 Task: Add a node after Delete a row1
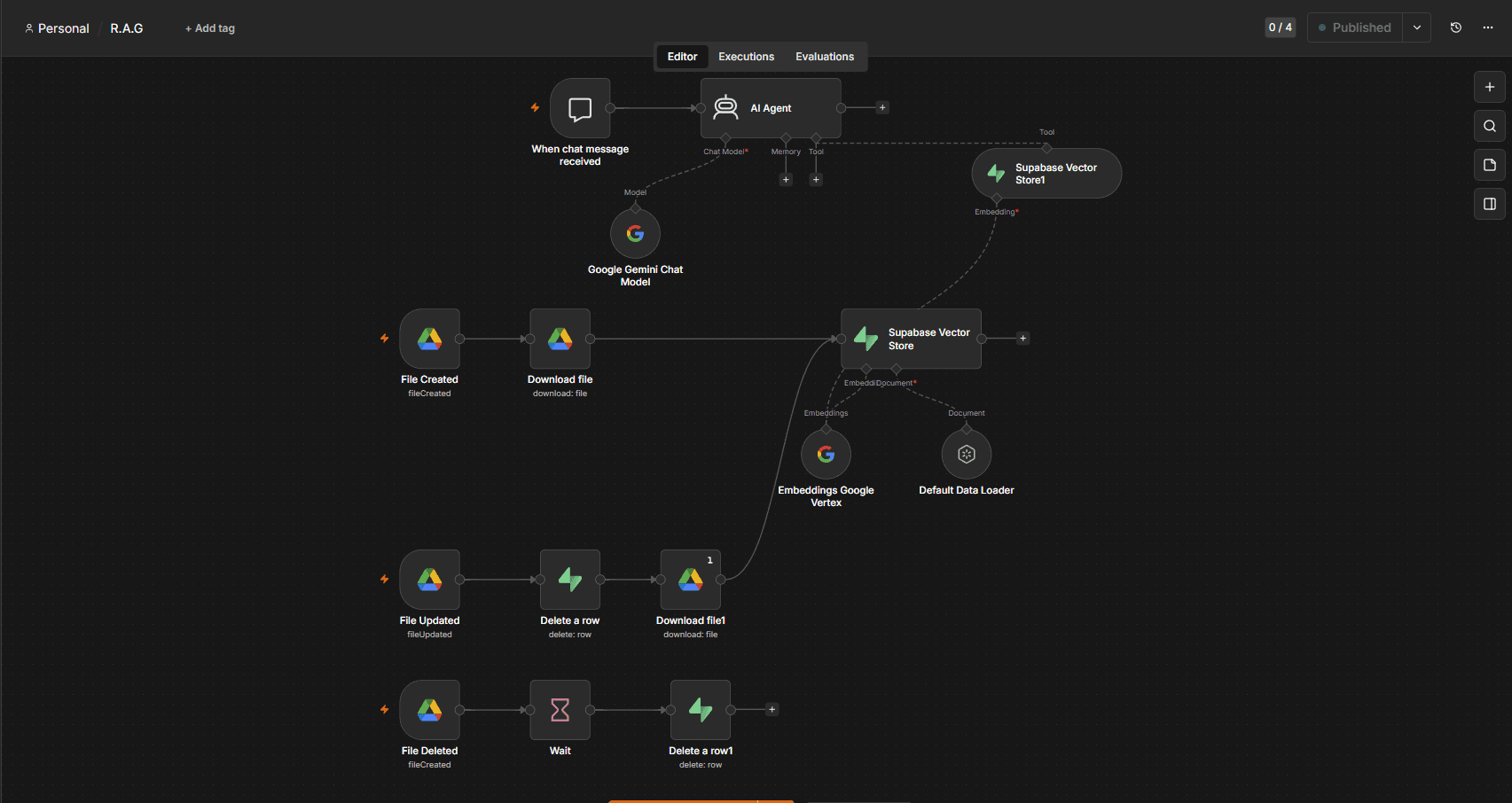(772, 710)
